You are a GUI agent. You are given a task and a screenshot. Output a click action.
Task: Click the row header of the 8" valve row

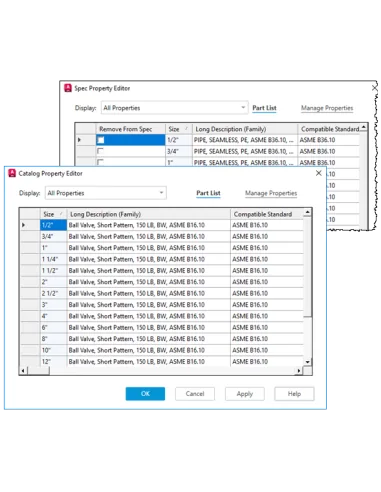(30, 339)
